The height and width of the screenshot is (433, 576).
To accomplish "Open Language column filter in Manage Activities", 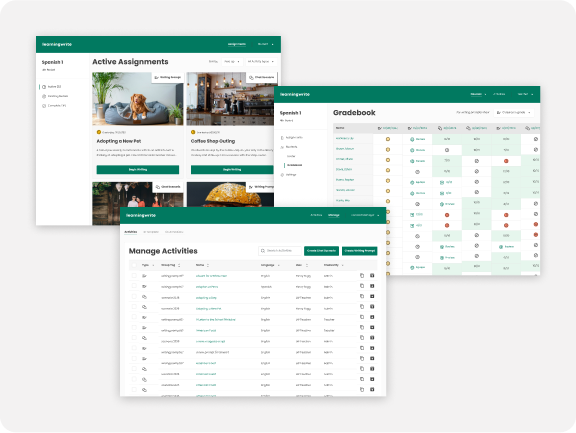I will coord(278,265).
